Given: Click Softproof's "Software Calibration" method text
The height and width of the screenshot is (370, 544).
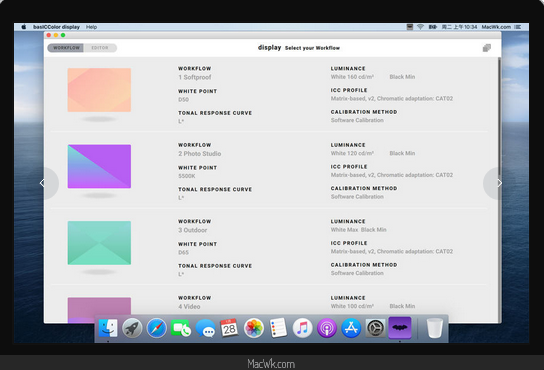Looking at the screenshot, I should click(x=357, y=120).
